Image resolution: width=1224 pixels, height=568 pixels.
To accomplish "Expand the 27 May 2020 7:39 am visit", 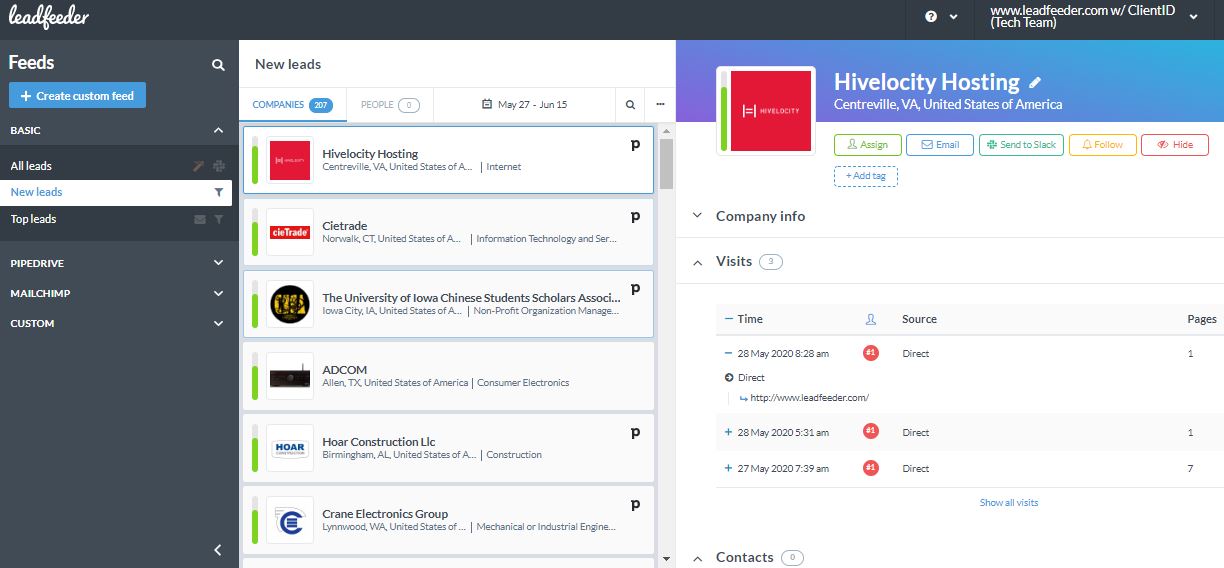I will click(729, 468).
